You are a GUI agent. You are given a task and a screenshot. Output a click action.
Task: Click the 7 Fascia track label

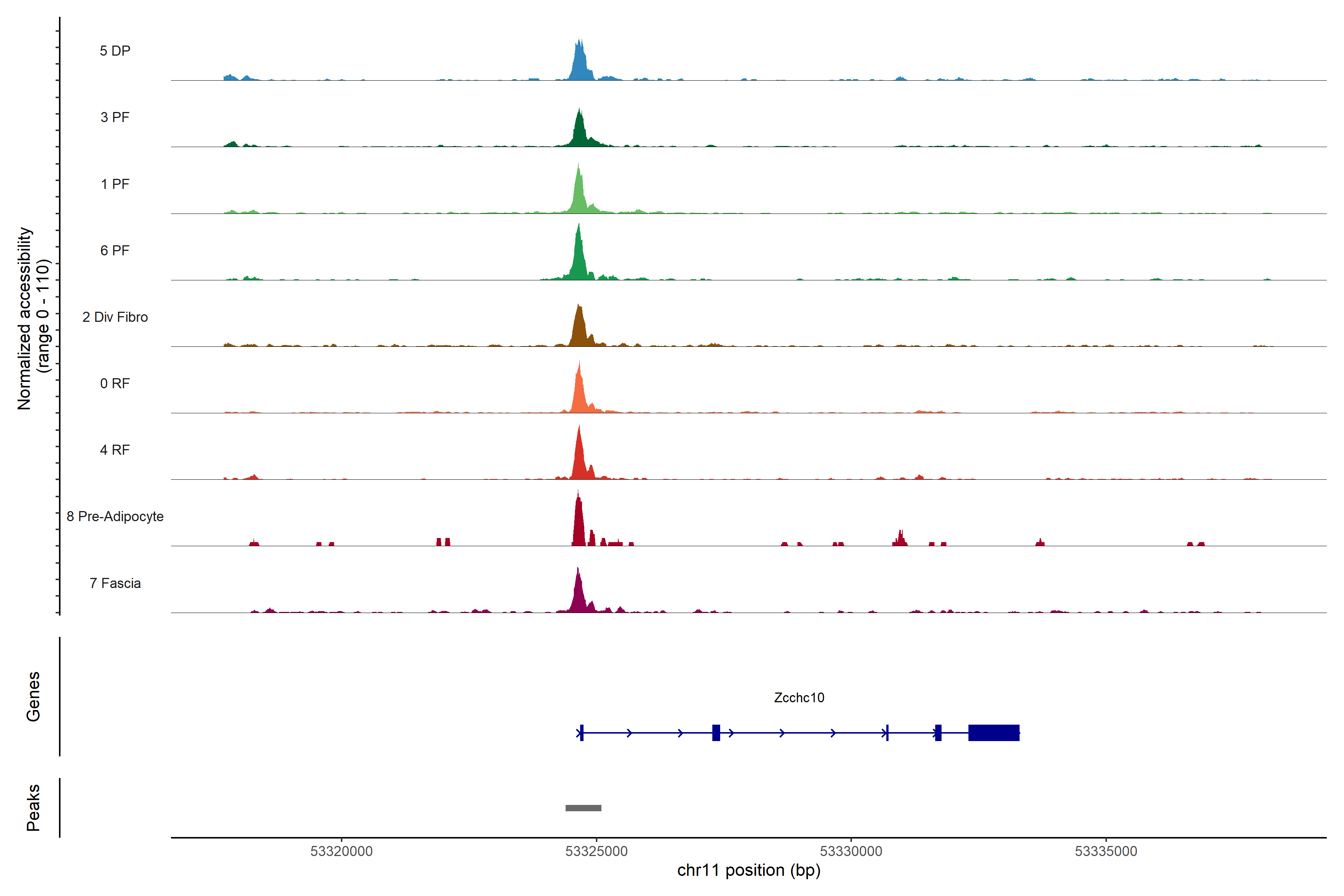click(115, 583)
